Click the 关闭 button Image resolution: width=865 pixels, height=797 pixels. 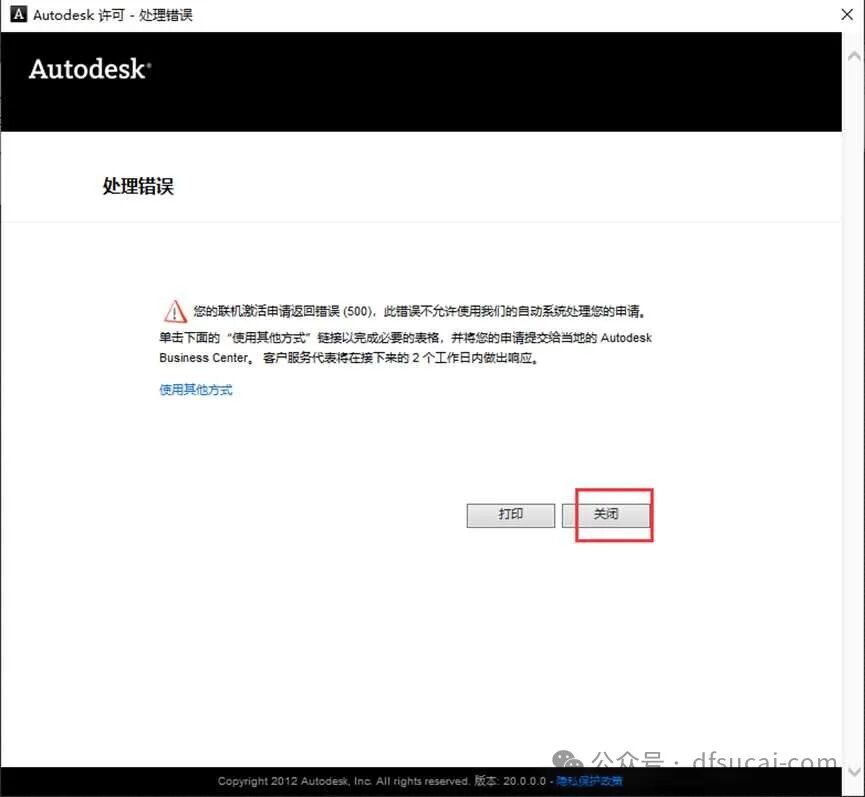click(606, 515)
